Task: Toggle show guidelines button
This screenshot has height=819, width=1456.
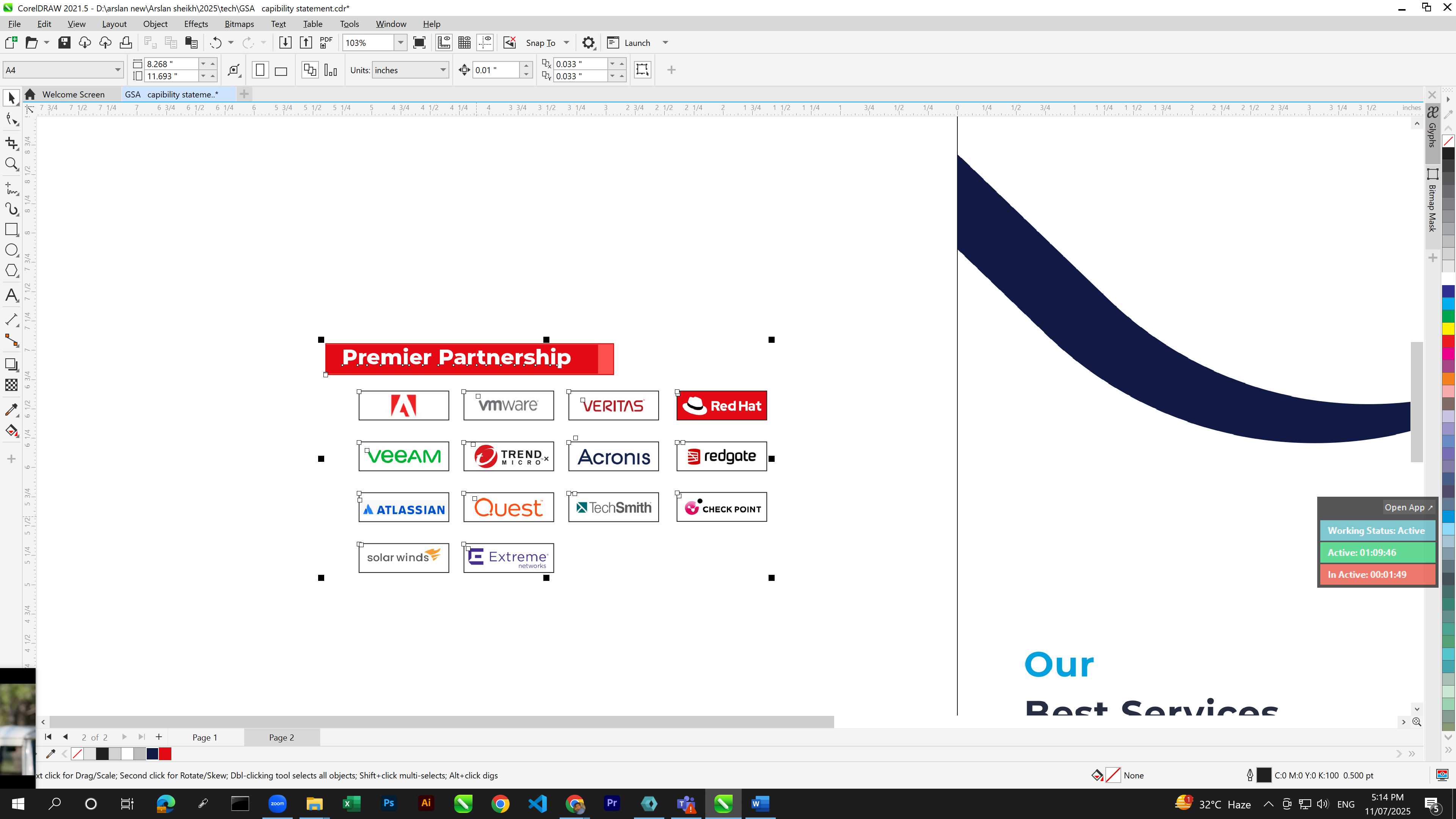Action: click(485, 42)
